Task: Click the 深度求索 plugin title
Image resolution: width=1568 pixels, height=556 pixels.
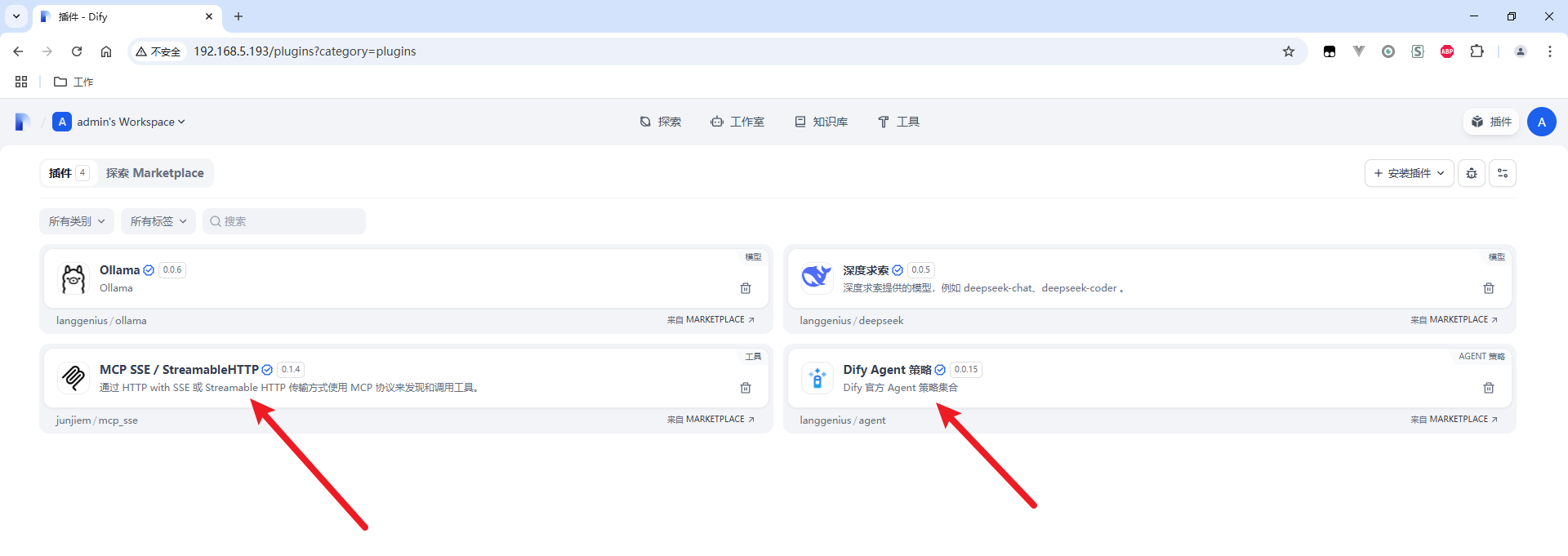Action: tap(866, 270)
